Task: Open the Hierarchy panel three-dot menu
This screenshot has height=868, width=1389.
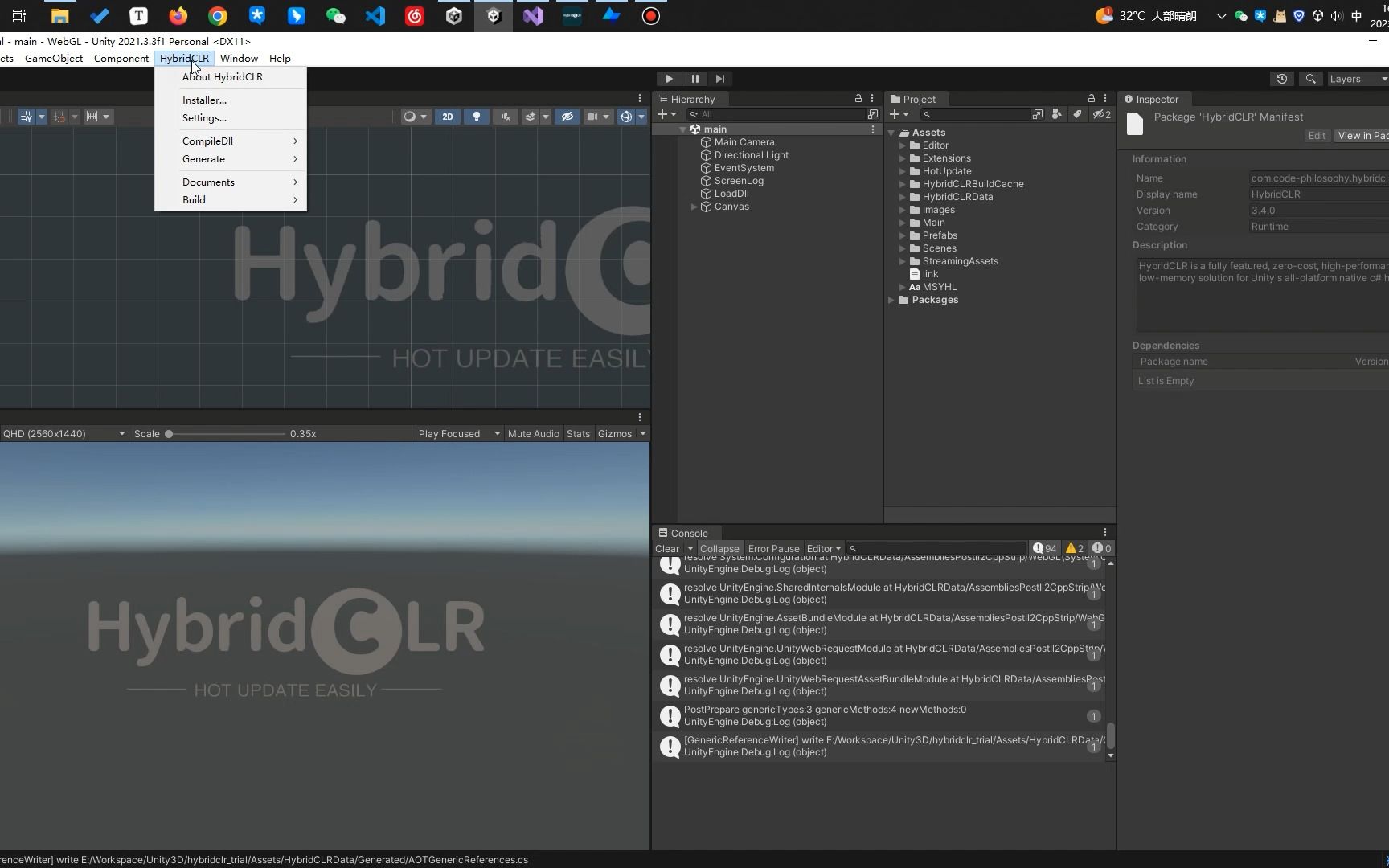Action: click(x=872, y=98)
